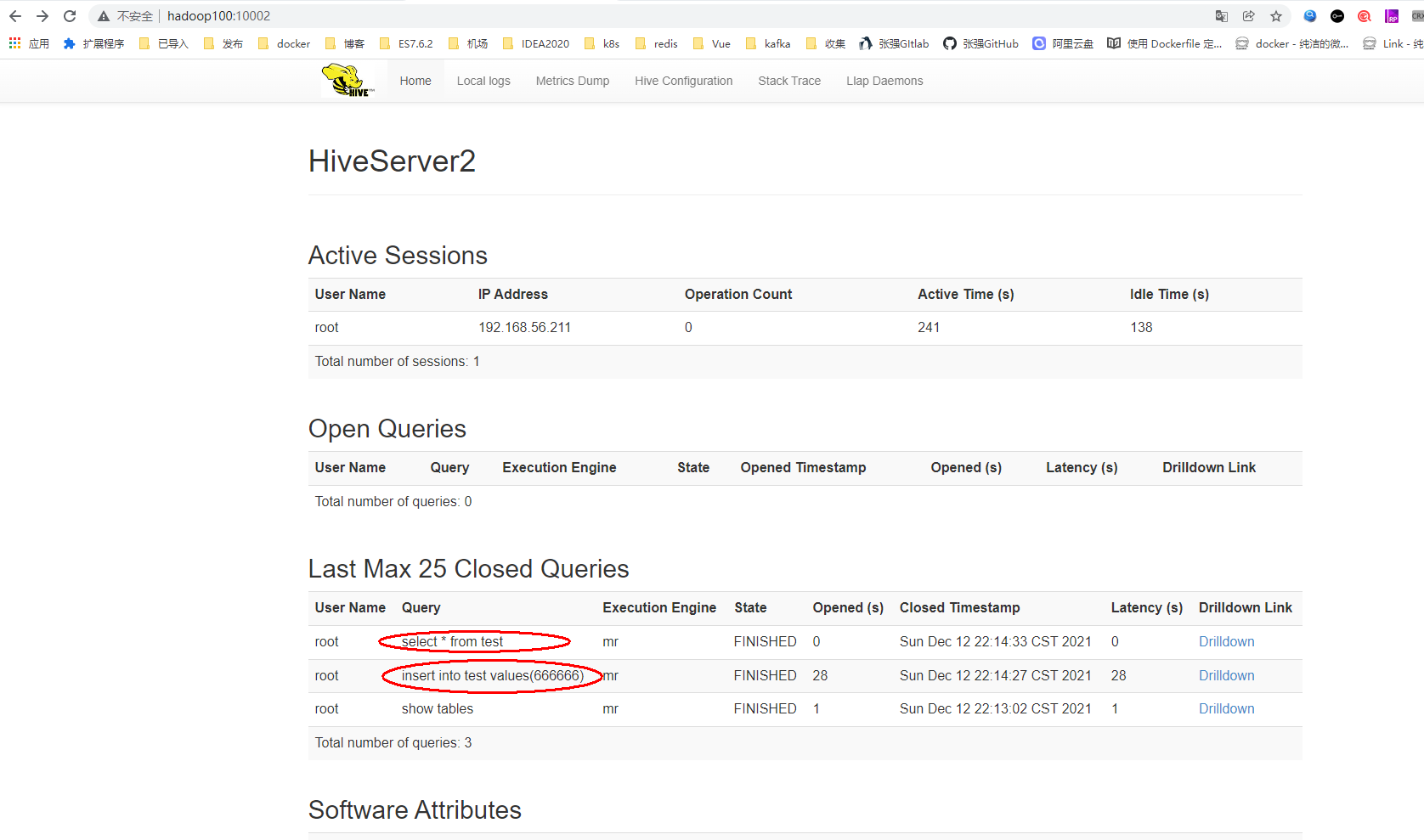The image size is (1424, 840).
Task: Click the Google apps grid icon
Action: pos(14,43)
